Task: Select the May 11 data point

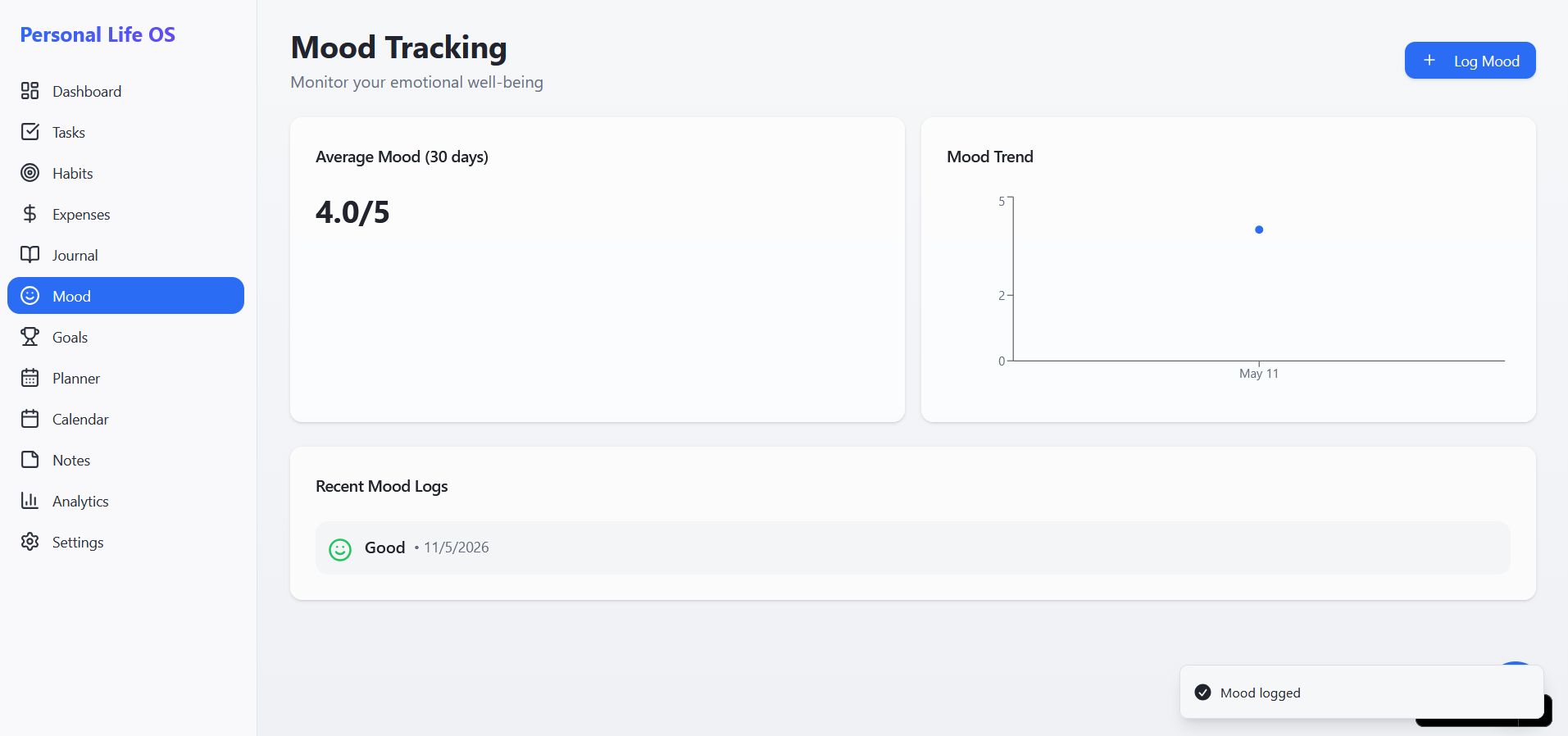Action: (1259, 229)
